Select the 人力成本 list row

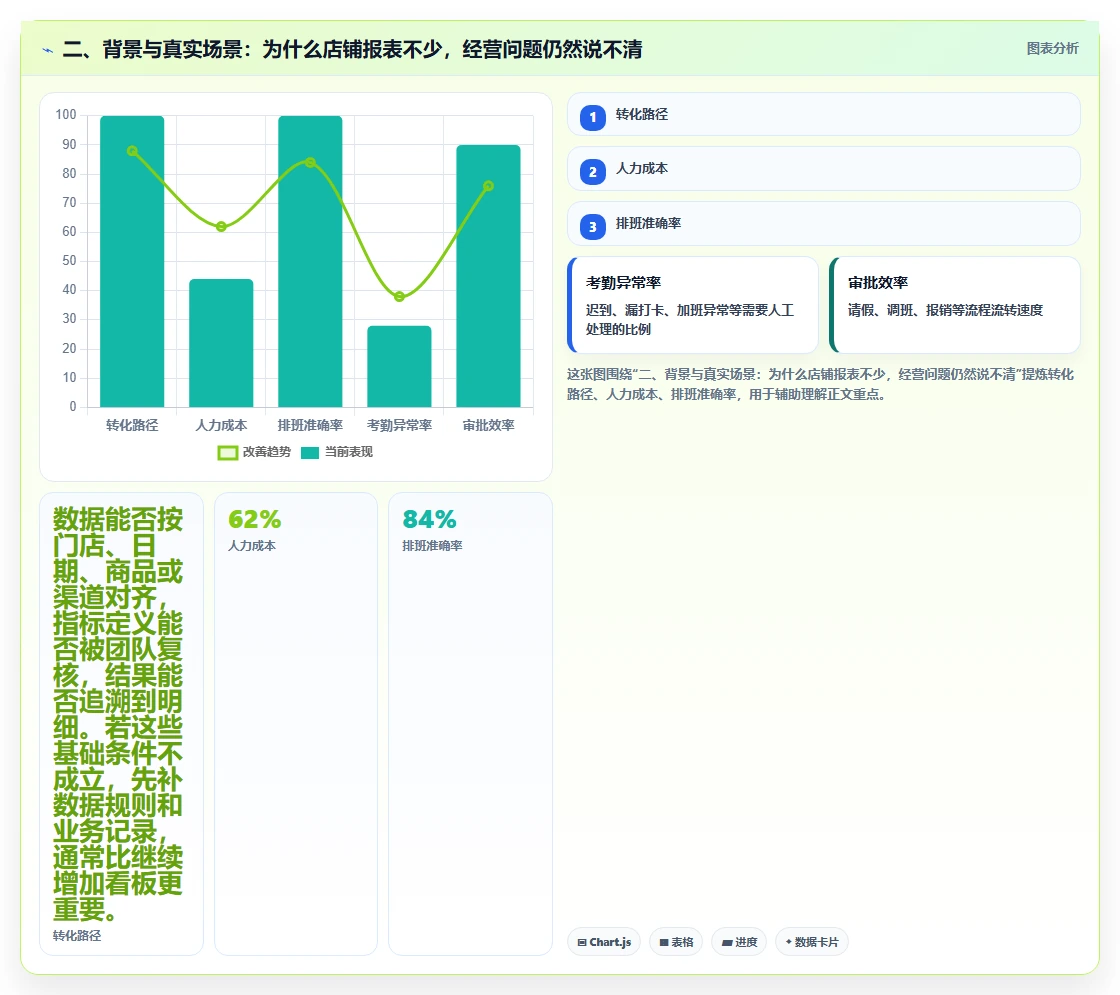[824, 169]
